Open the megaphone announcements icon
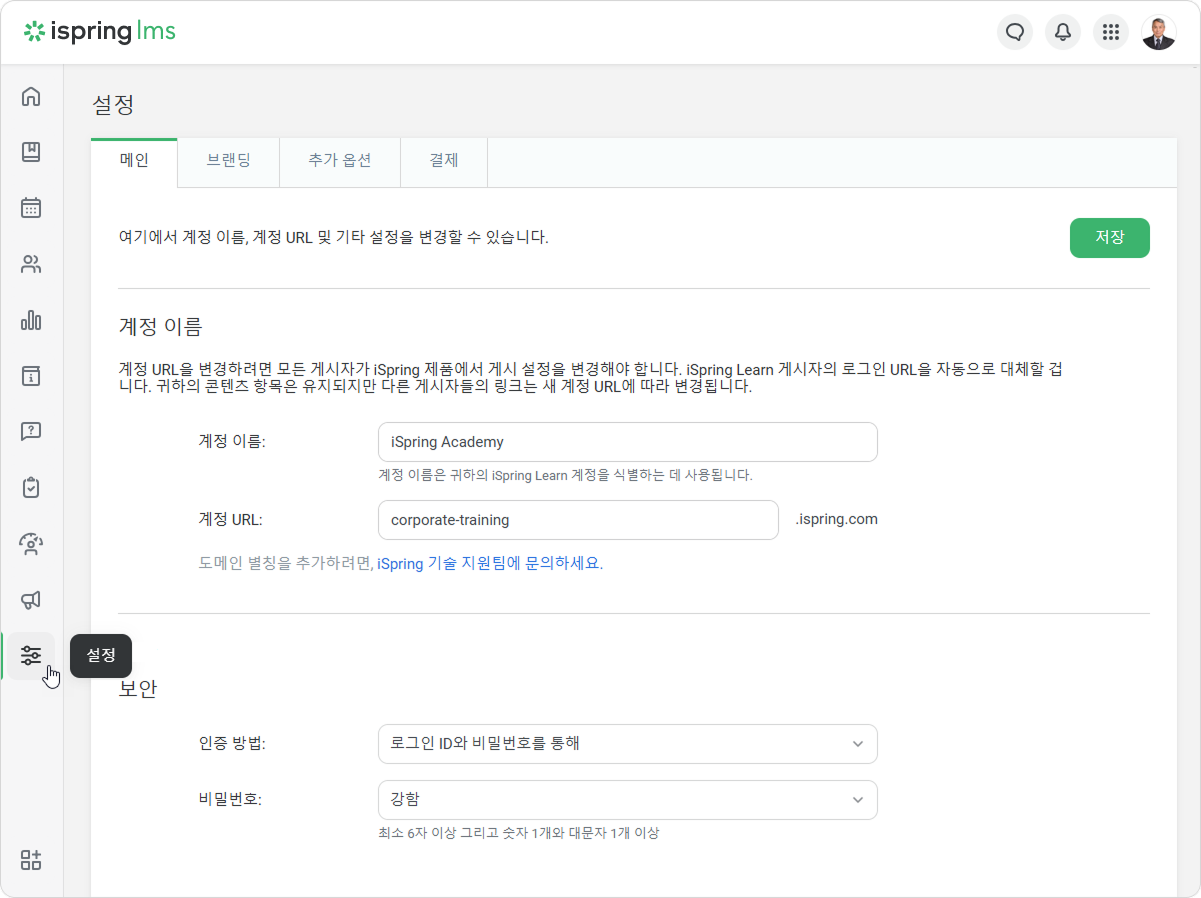The image size is (1201, 898). pyautogui.click(x=31, y=600)
